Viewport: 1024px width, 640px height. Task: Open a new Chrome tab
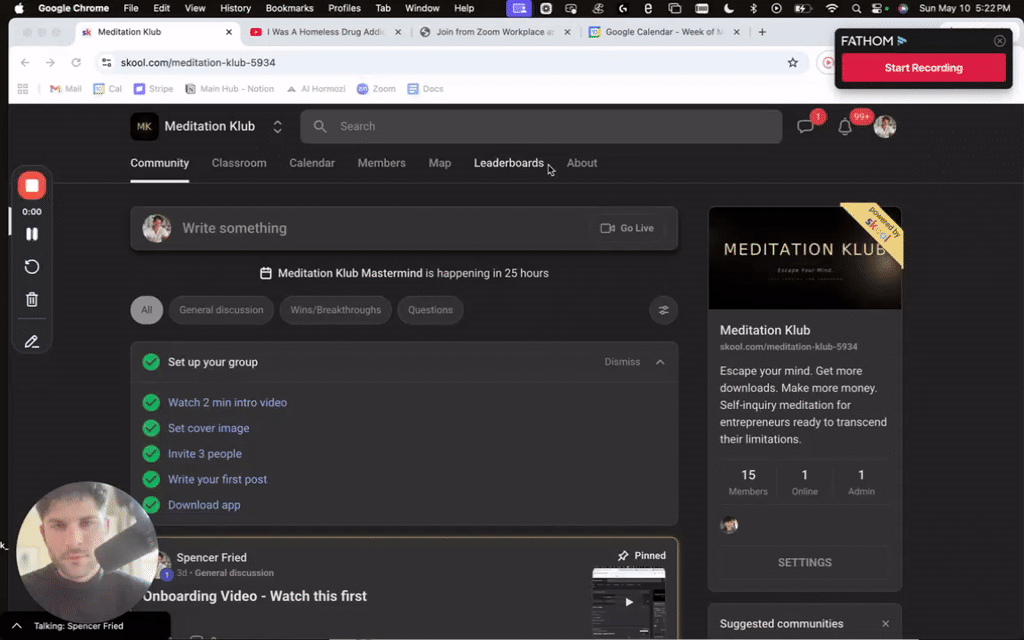point(762,32)
